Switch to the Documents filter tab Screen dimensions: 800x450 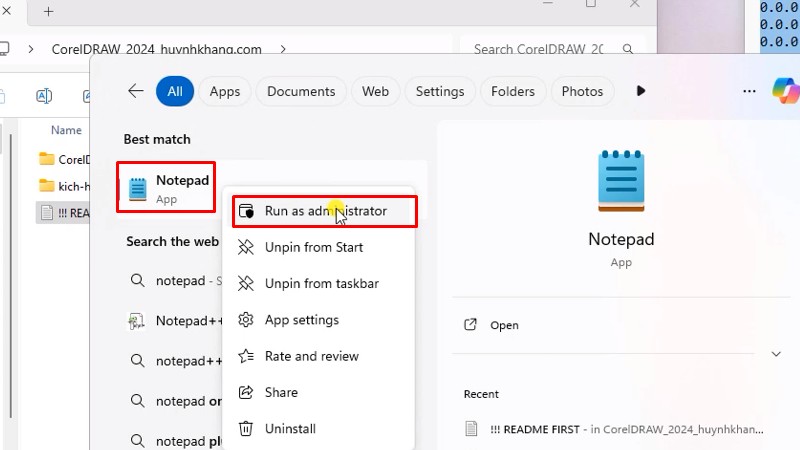coord(300,91)
